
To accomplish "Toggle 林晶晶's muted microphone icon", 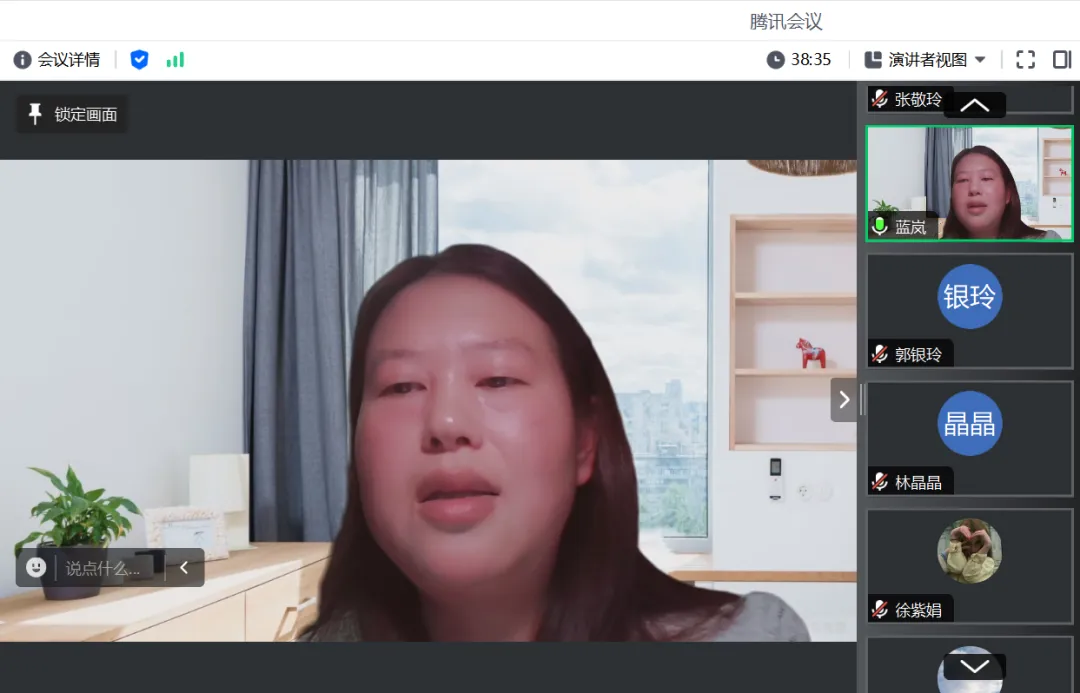I will point(880,482).
